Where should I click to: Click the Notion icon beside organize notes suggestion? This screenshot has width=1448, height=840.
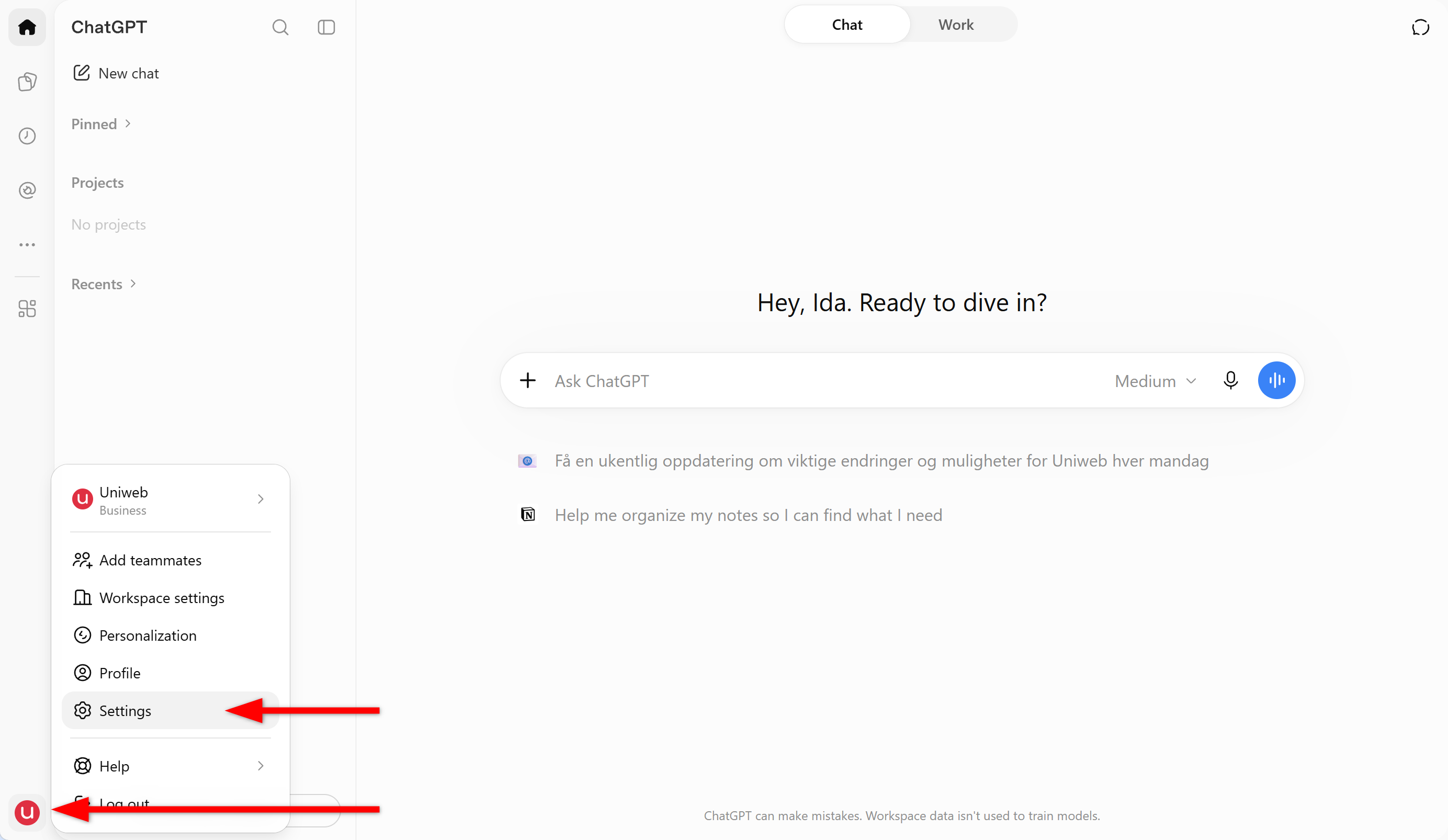527,515
